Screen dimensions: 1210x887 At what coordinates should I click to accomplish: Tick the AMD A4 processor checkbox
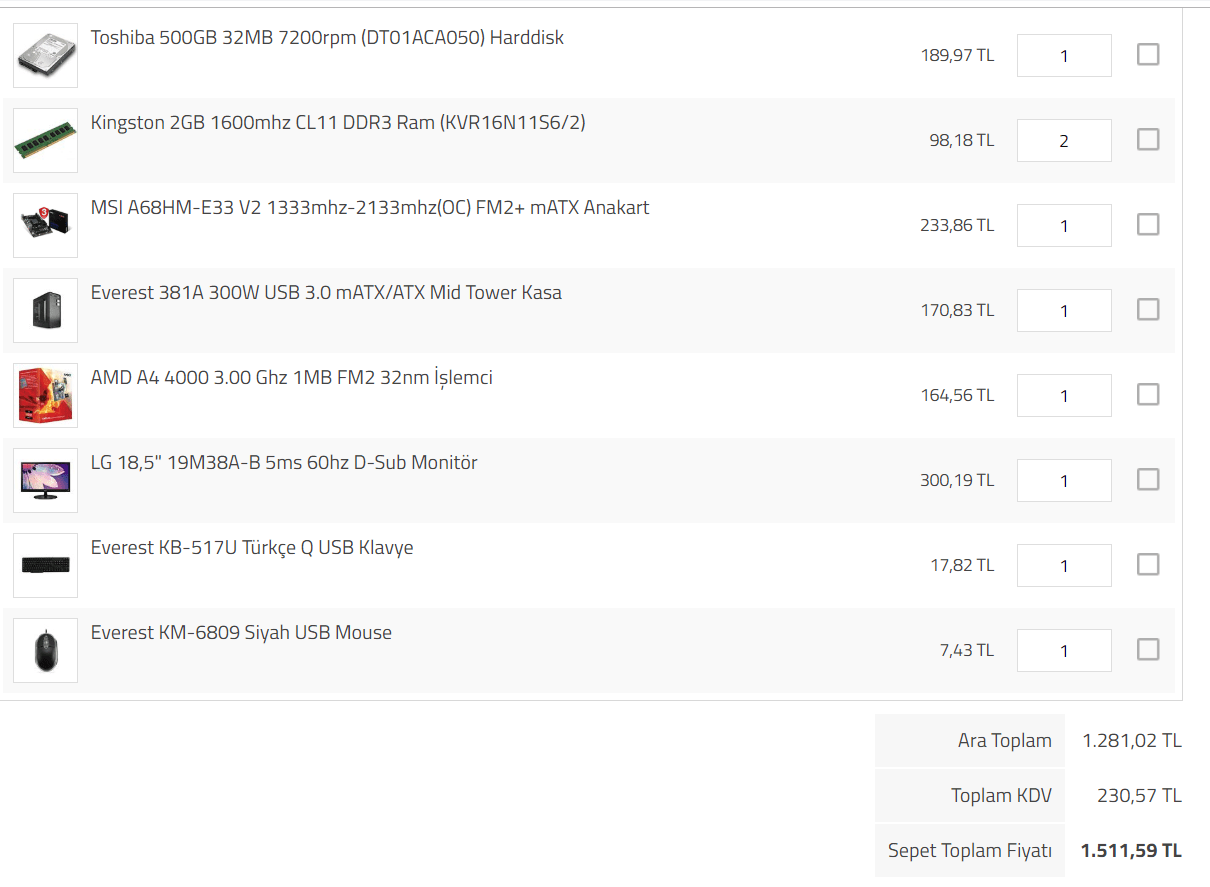pyautogui.click(x=1148, y=395)
